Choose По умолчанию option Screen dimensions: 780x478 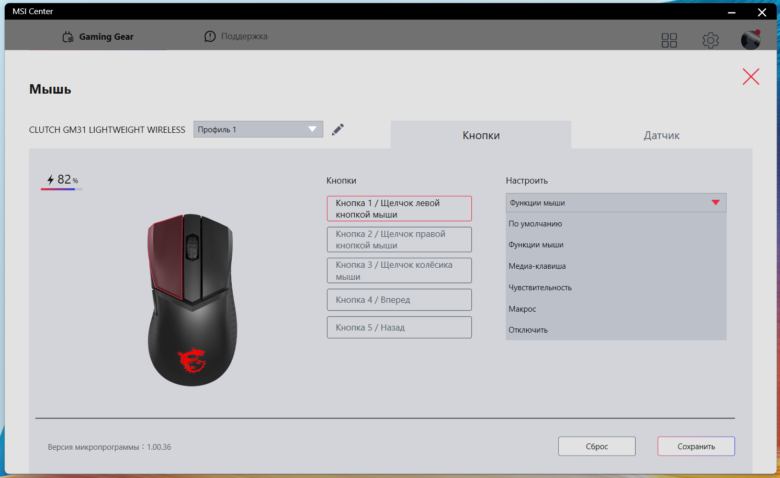click(x=616, y=224)
